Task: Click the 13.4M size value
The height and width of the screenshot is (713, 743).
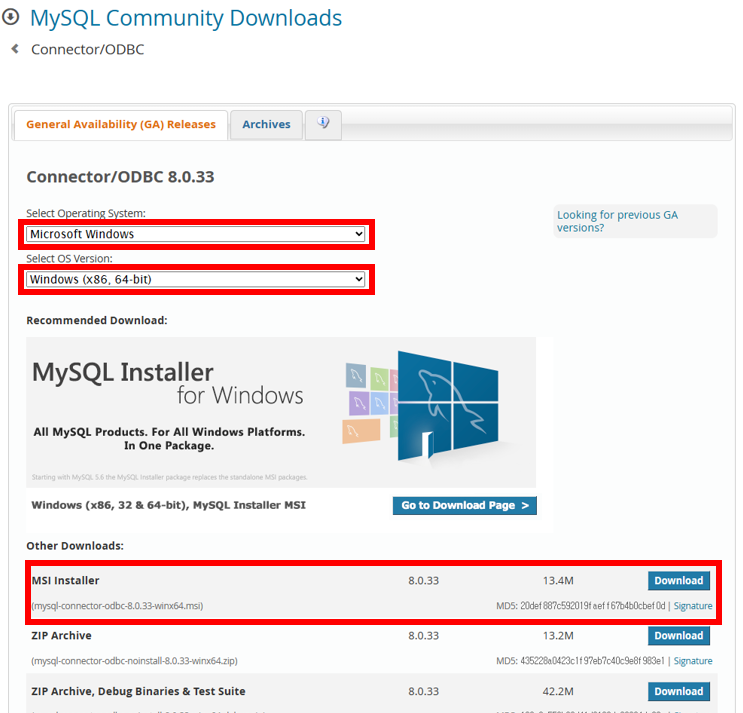Action: click(x=558, y=581)
